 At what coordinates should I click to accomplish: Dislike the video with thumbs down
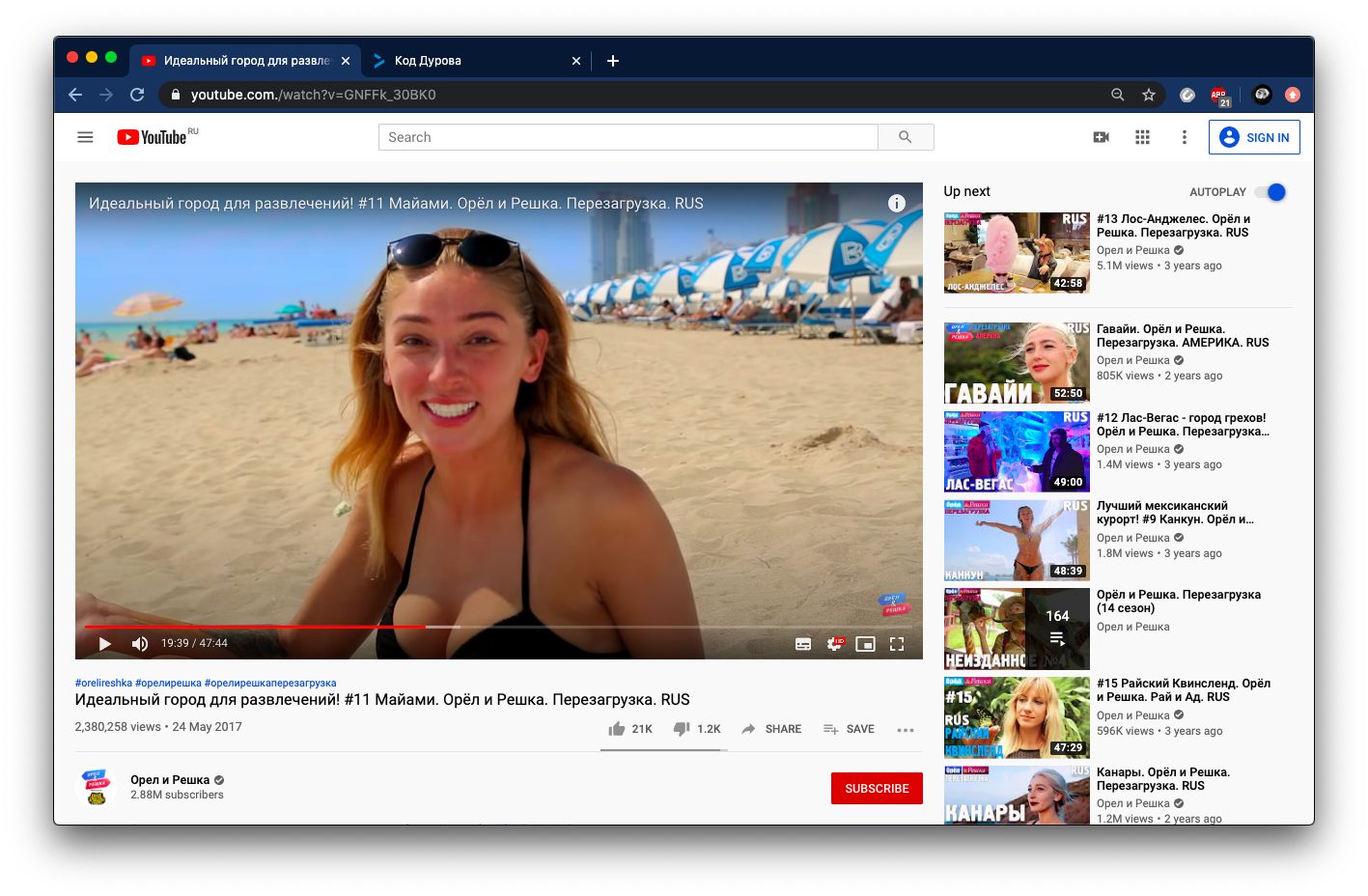(x=682, y=729)
